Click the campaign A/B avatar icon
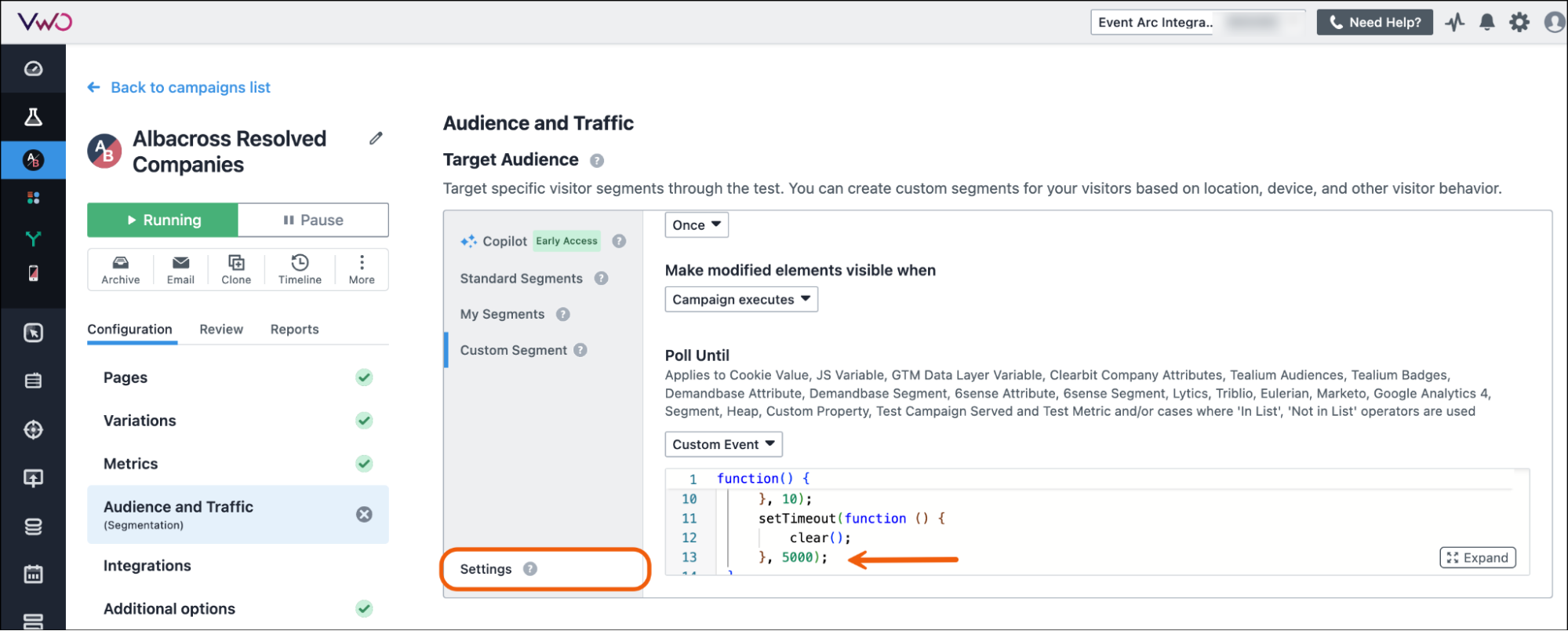The image size is (1568, 631). click(104, 151)
